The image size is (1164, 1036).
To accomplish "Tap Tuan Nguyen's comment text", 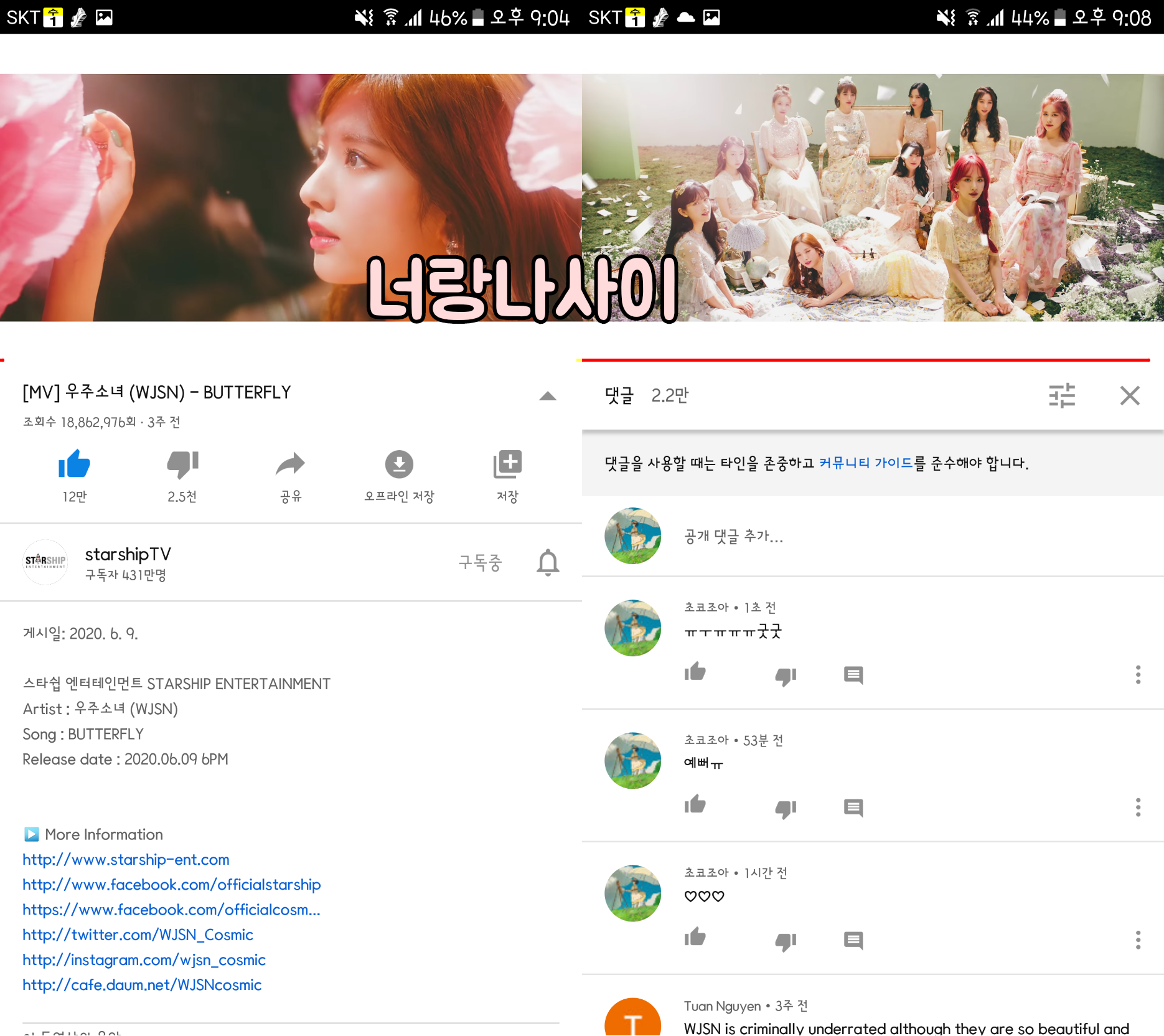I will pyautogui.click(x=906, y=1028).
